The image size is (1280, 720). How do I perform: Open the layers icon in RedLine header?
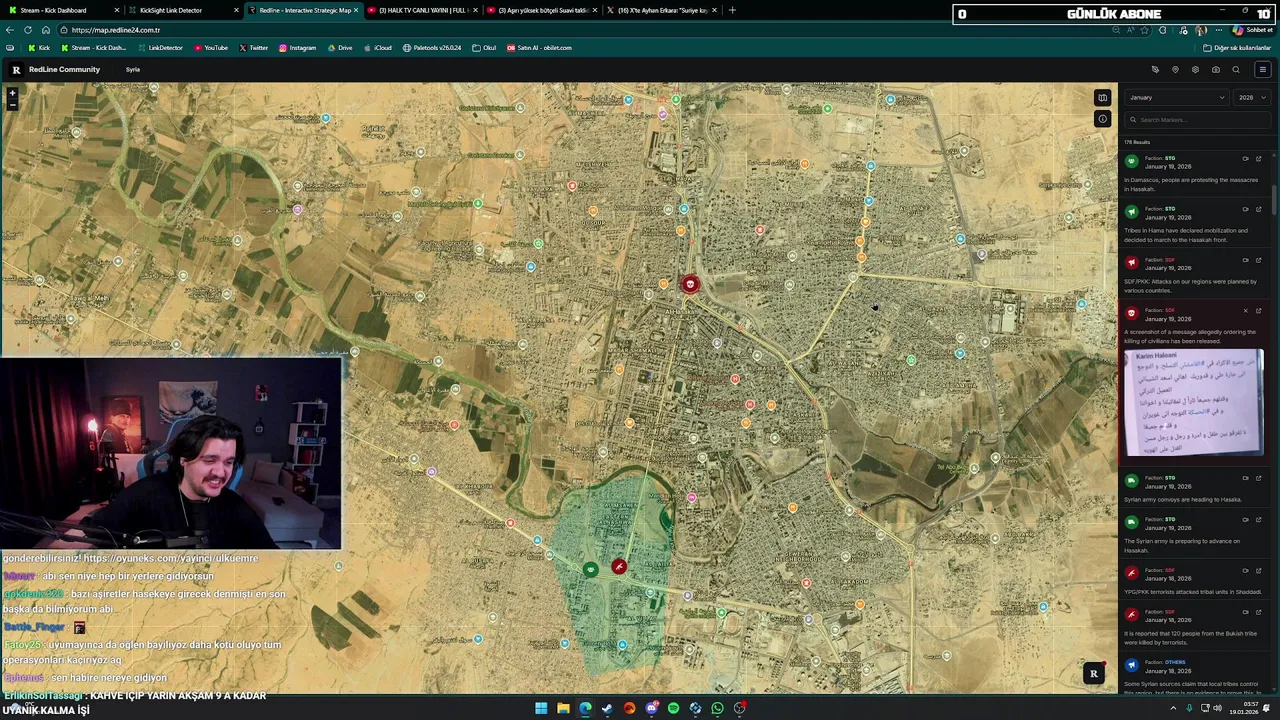coord(1195,70)
